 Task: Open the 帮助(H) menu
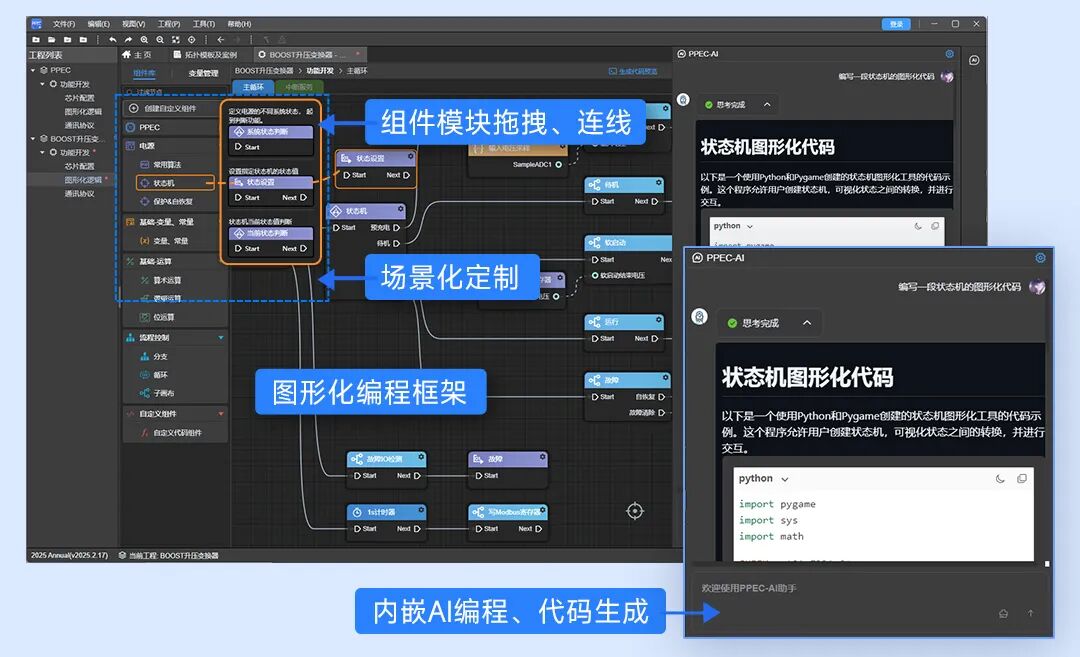[x=239, y=24]
